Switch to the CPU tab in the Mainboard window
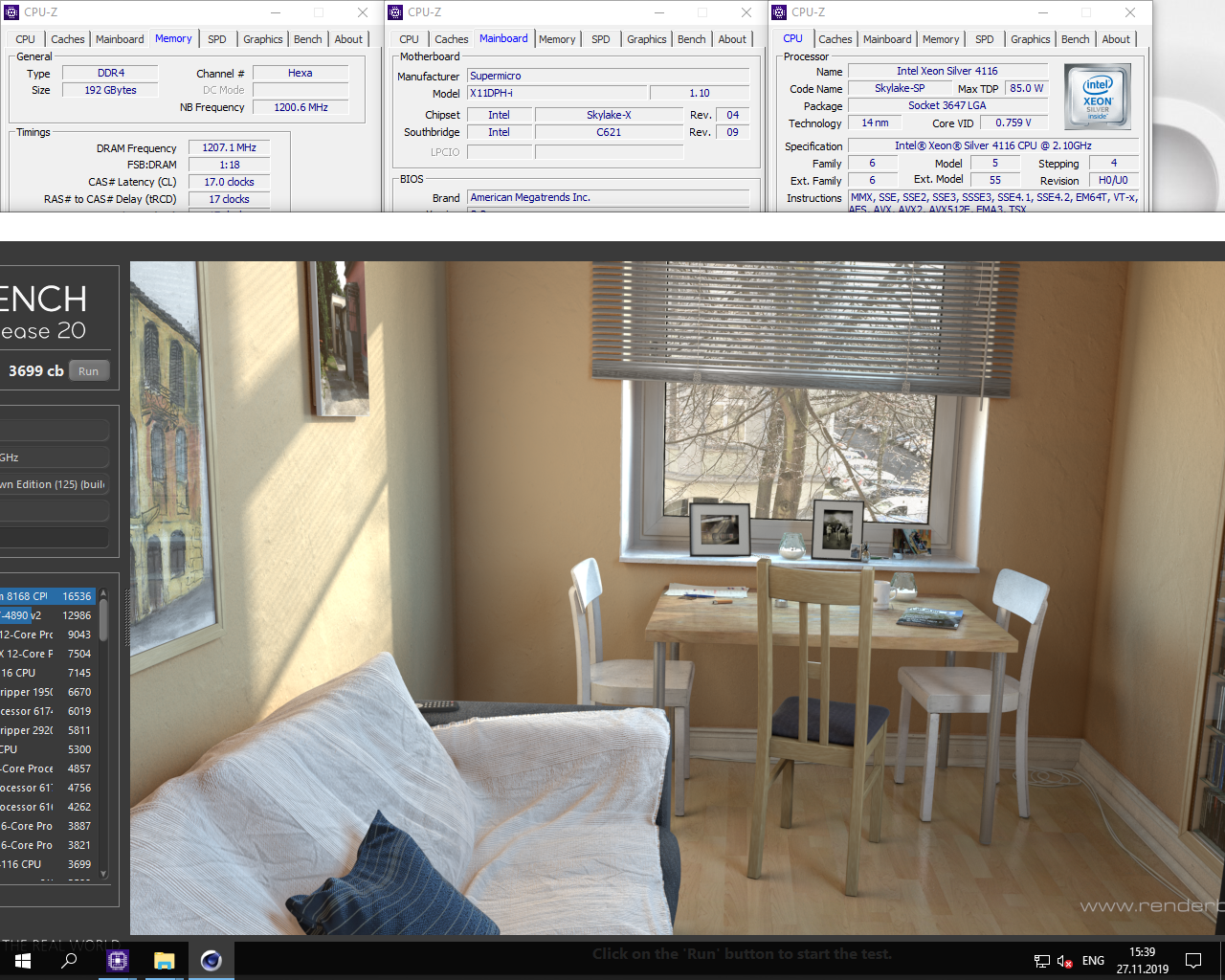1225x980 pixels. point(410,39)
